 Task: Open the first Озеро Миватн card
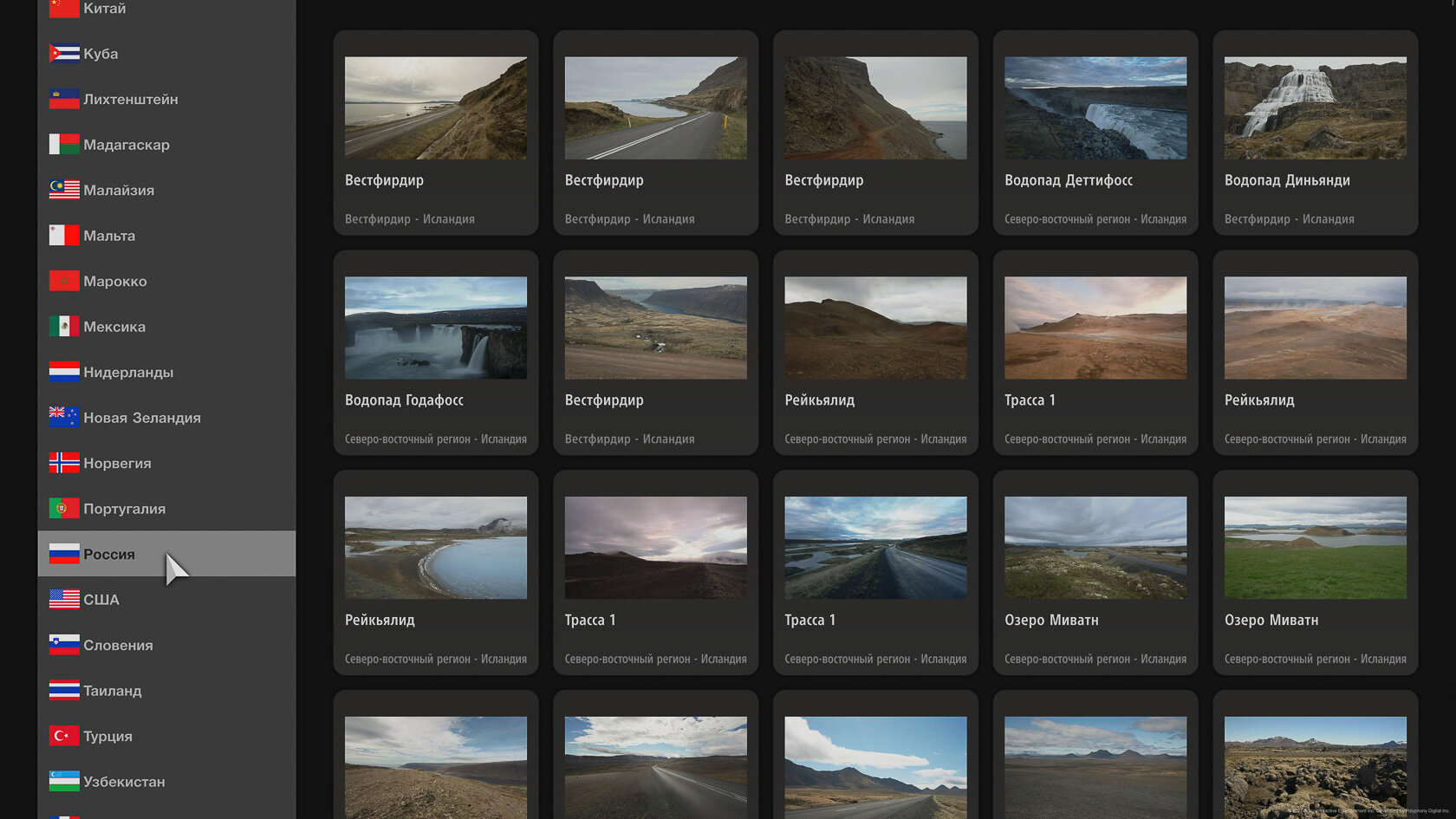1095,573
